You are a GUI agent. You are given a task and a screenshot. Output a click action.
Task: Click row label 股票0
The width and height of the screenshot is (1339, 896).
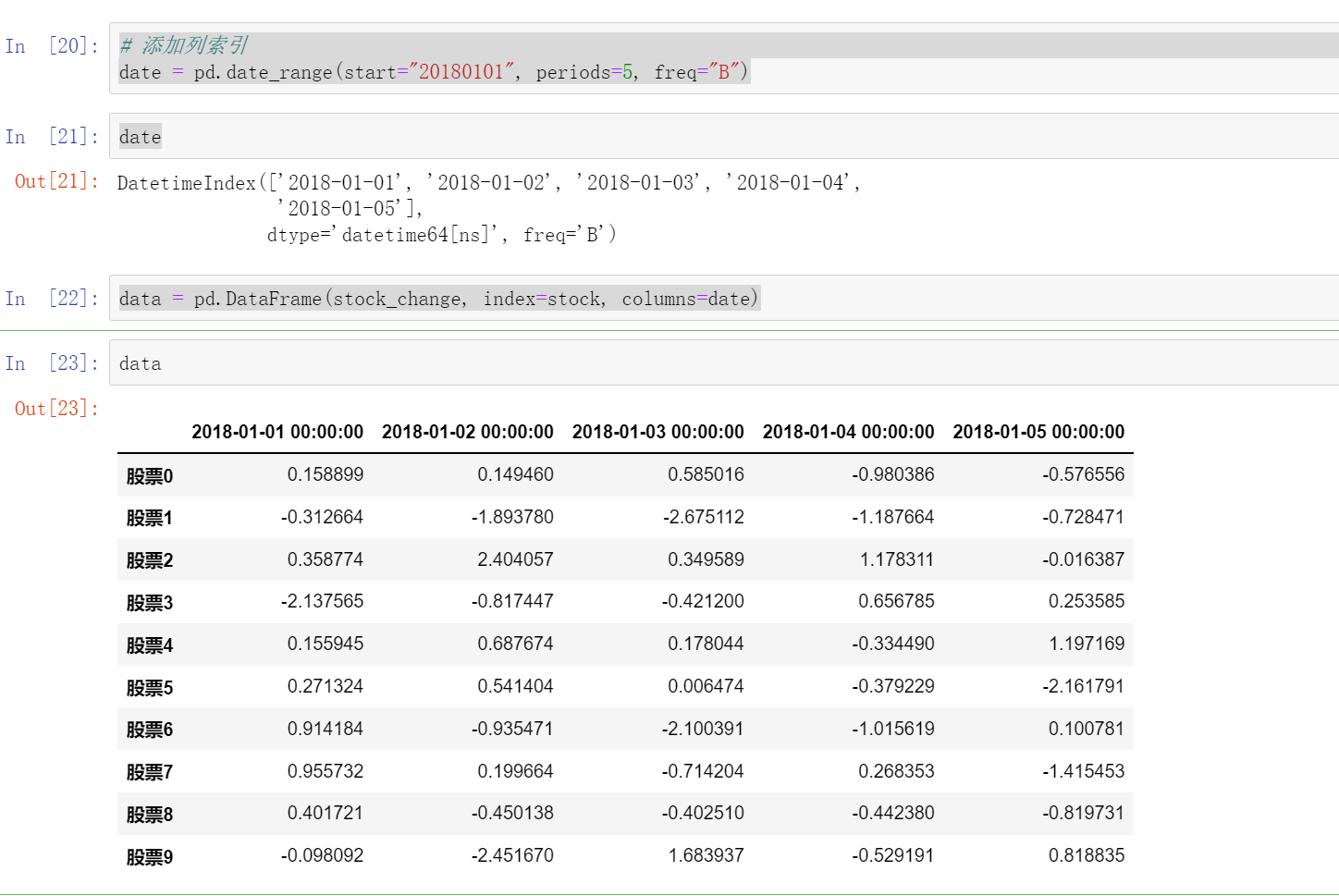click(x=150, y=476)
